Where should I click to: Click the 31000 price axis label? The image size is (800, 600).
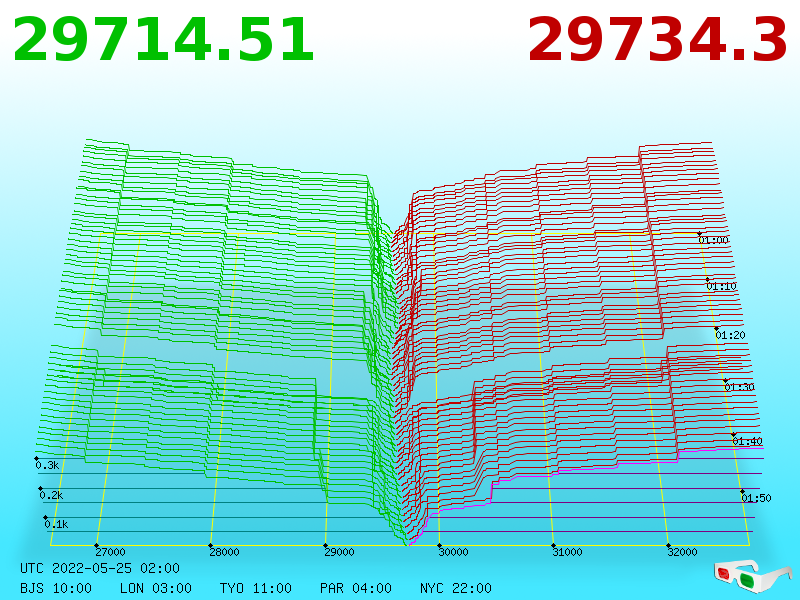click(x=567, y=552)
